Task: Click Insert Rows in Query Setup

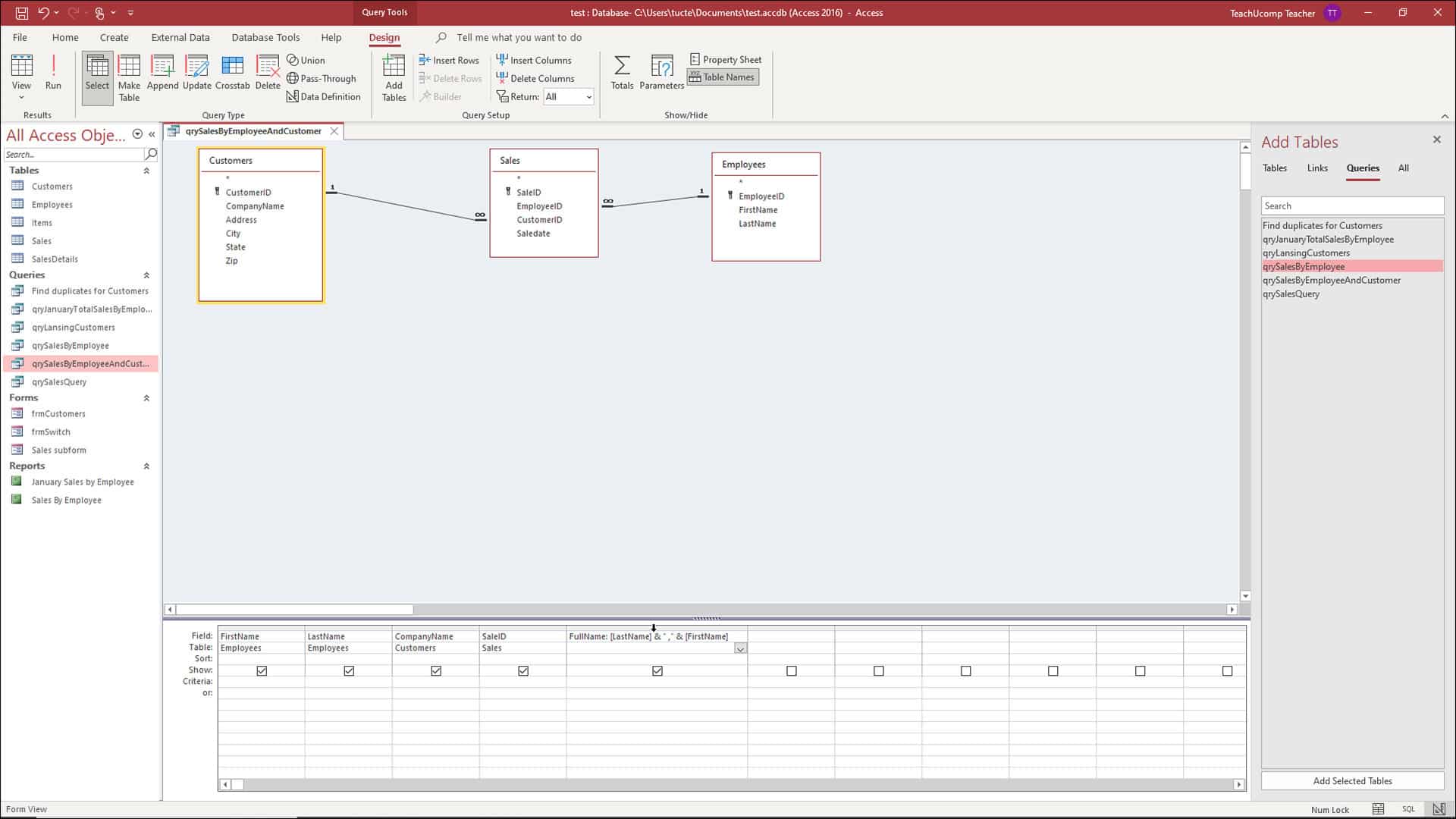Action: pyautogui.click(x=449, y=60)
